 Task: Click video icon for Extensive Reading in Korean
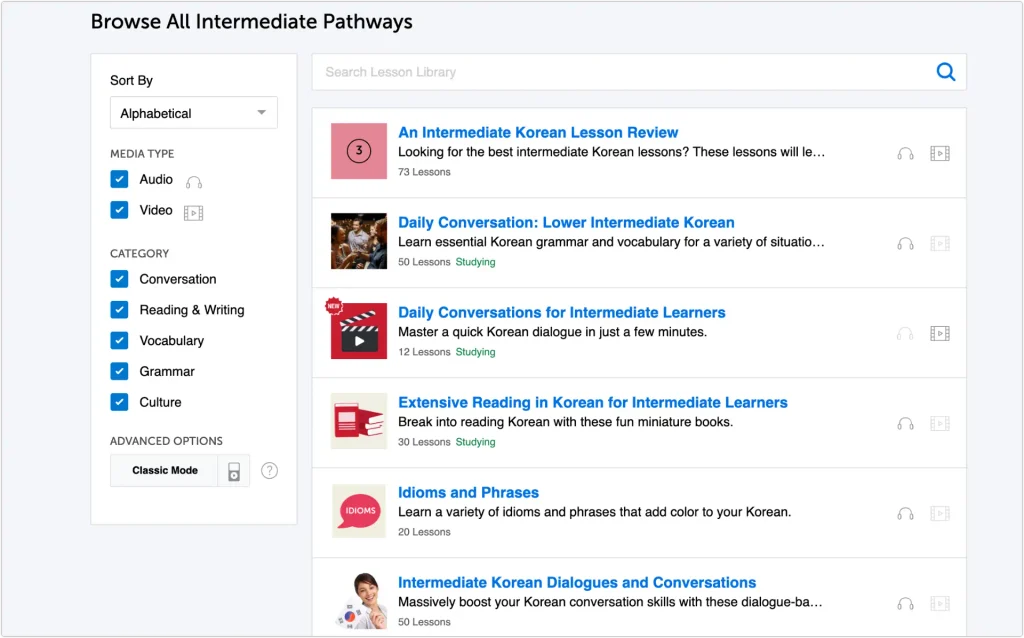pyautogui.click(x=940, y=424)
